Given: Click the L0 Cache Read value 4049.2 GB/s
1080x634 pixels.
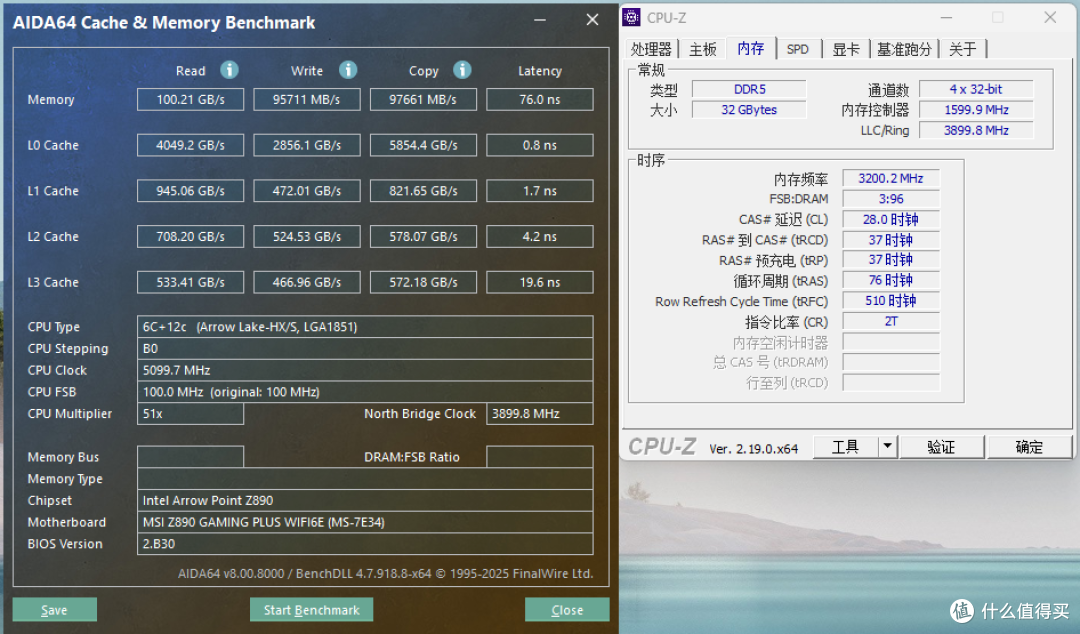Looking at the screenshot, I should 190,145.
